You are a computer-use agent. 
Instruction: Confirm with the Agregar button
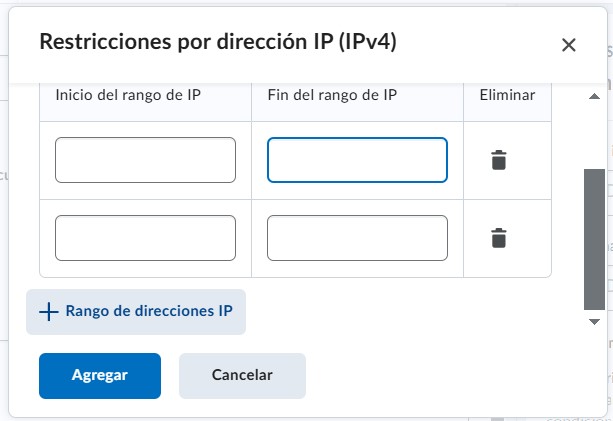tap(99, 375)
